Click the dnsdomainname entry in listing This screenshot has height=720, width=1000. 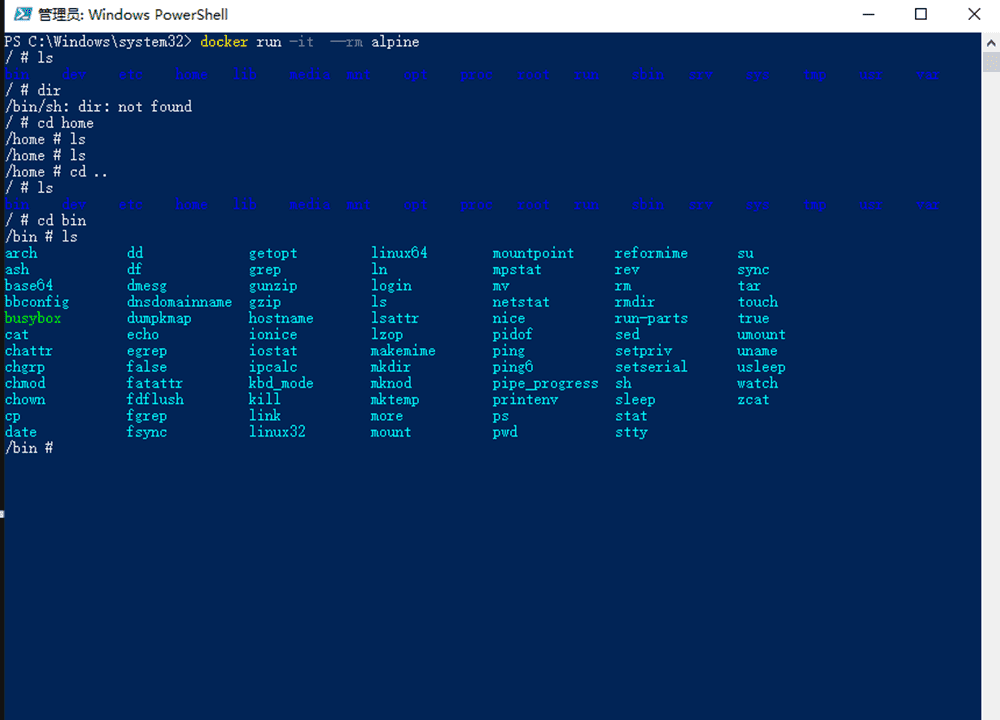point(179,302)
